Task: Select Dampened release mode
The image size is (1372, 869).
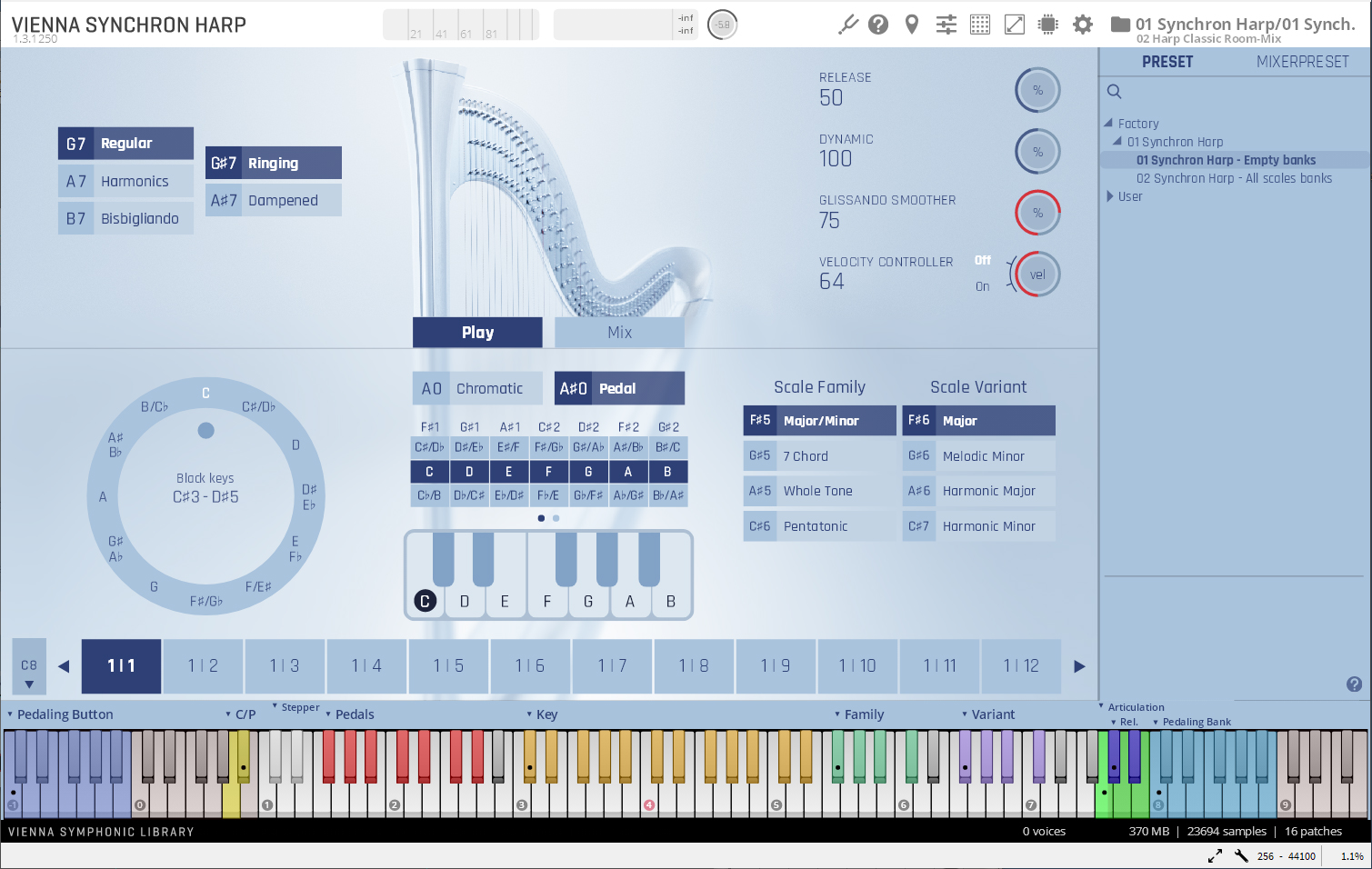Action: click(x=273, y=200)
